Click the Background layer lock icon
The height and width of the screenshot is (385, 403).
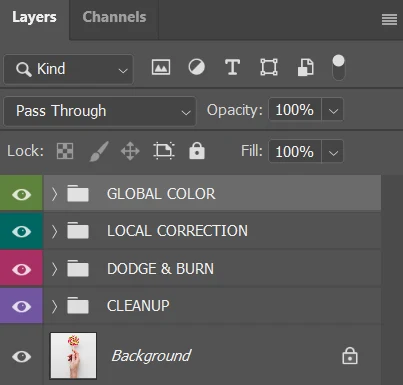350,356
